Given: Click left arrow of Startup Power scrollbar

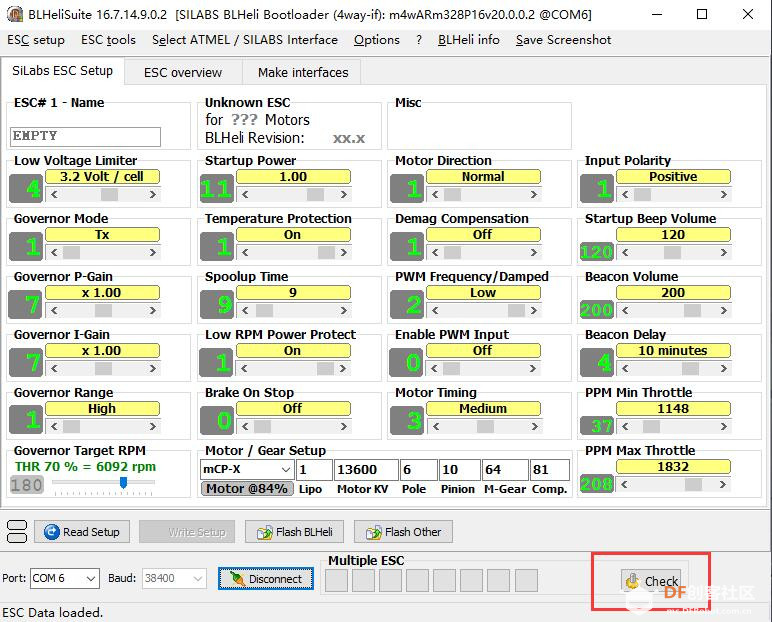Looking at the screenshot, I should (245, 195).
